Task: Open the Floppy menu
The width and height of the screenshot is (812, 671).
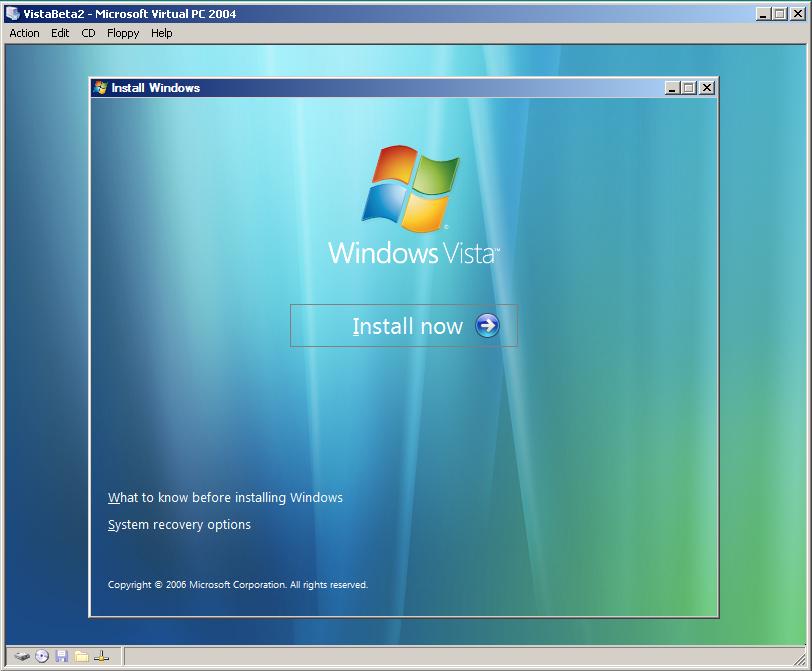Action: 123,33
